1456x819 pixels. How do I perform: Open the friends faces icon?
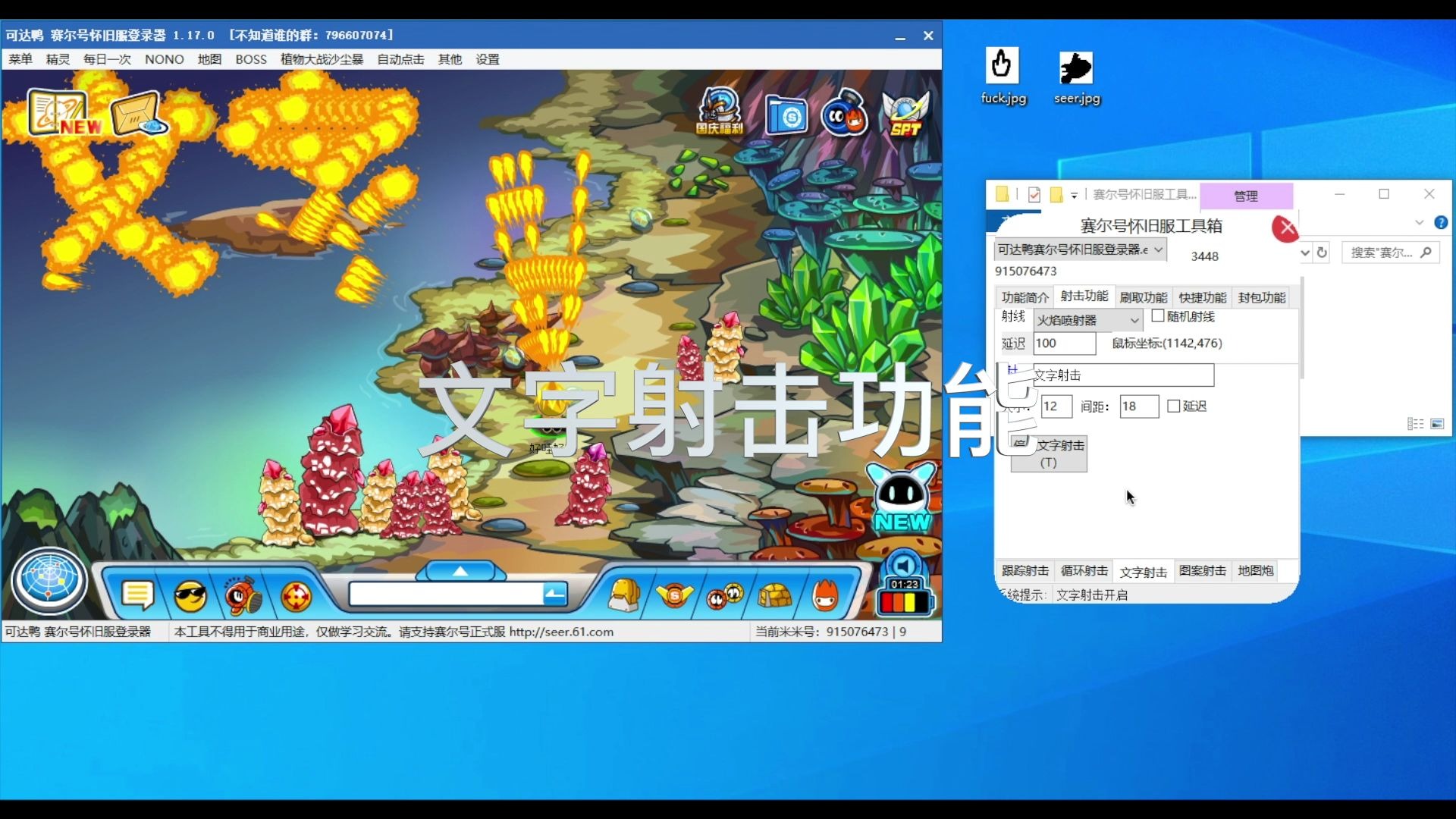725,596
